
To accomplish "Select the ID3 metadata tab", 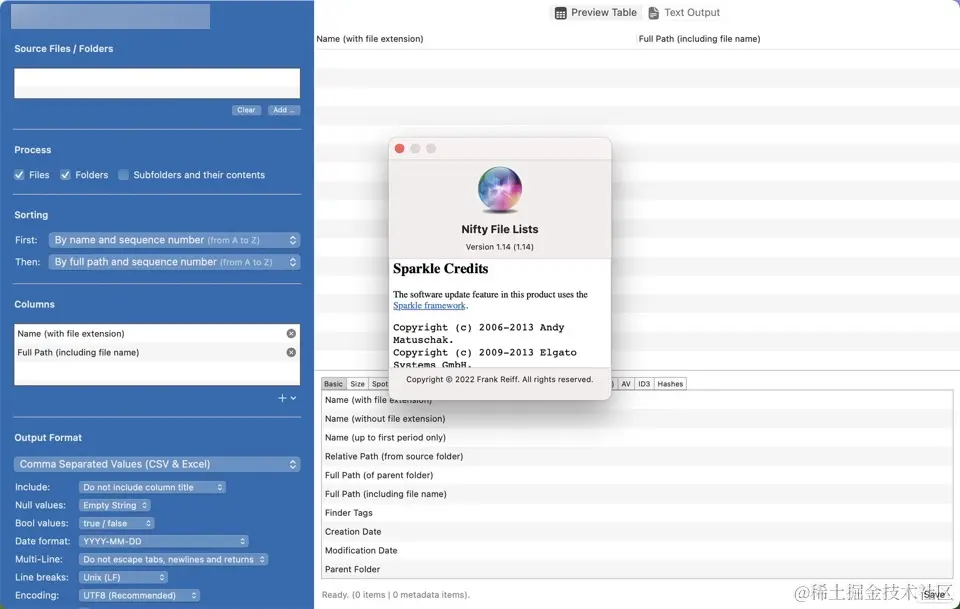I will [x=644, y=384].
